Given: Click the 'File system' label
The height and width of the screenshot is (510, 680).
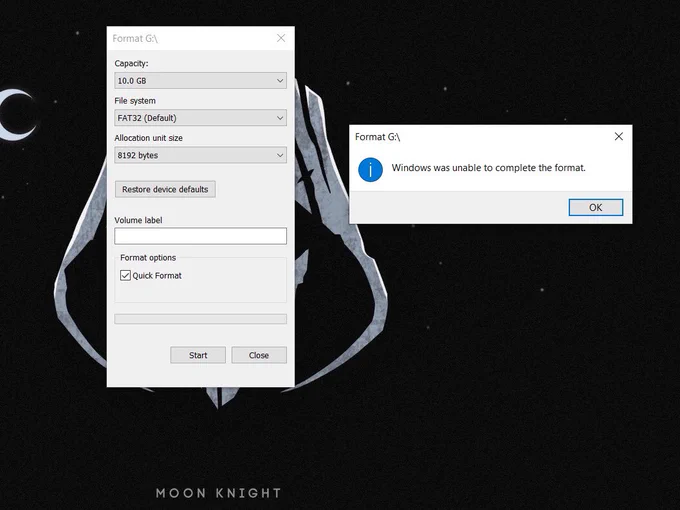Looking at the screenshot, I should click(x=135, y=101).
